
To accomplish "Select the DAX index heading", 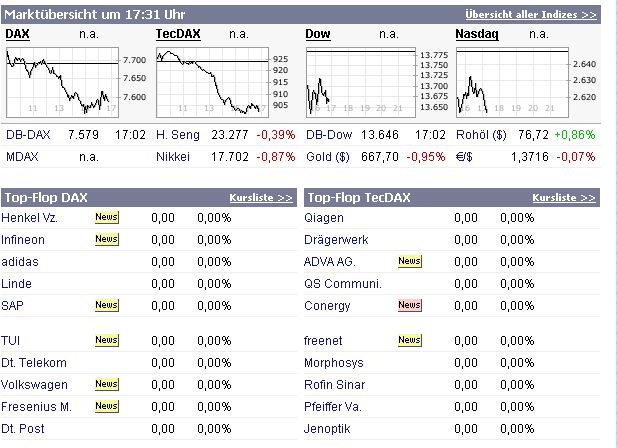I will (x=17, y=34).
